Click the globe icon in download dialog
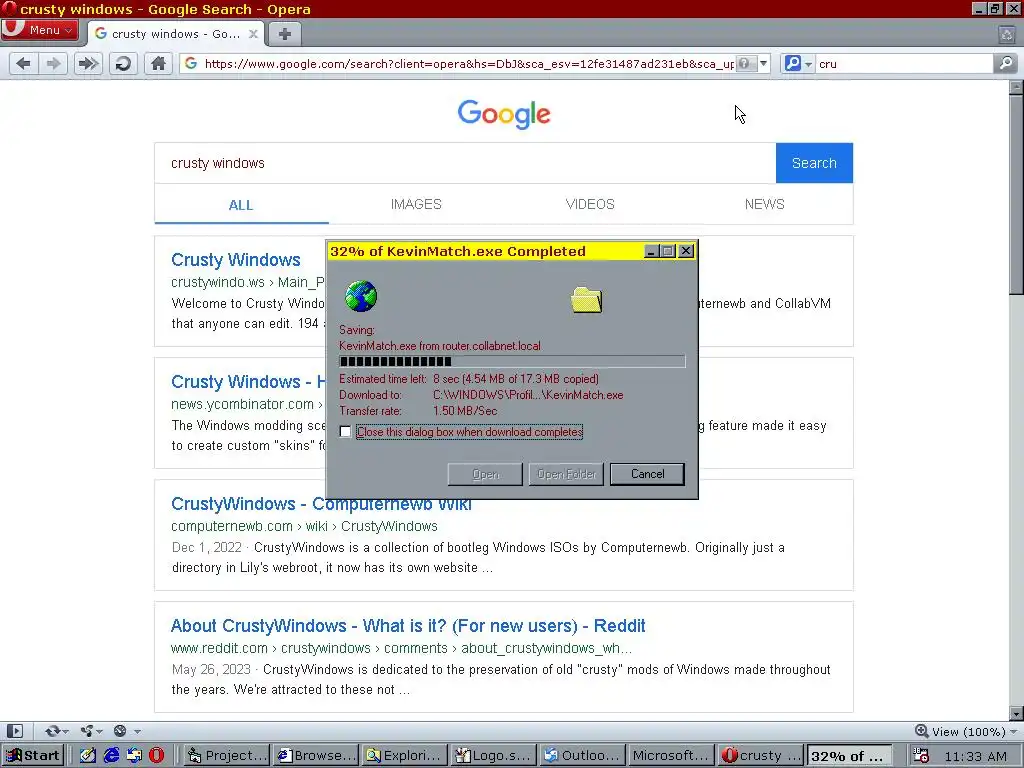Image resolution: width=1024 pixels, height=768 pixels. click(361, 296)
